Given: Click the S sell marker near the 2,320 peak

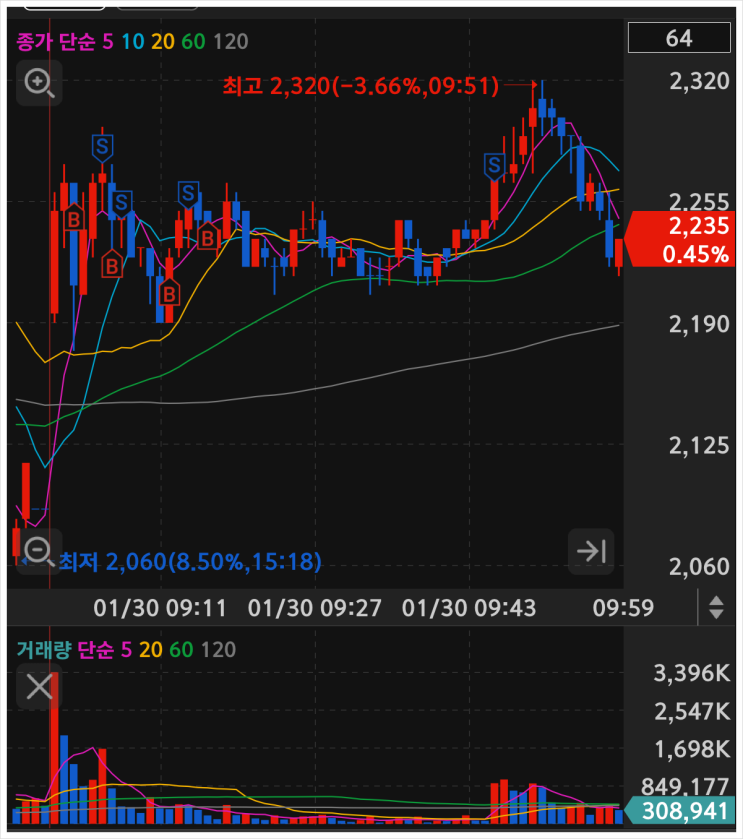Looking at the screenshot, I should [495, 166].
